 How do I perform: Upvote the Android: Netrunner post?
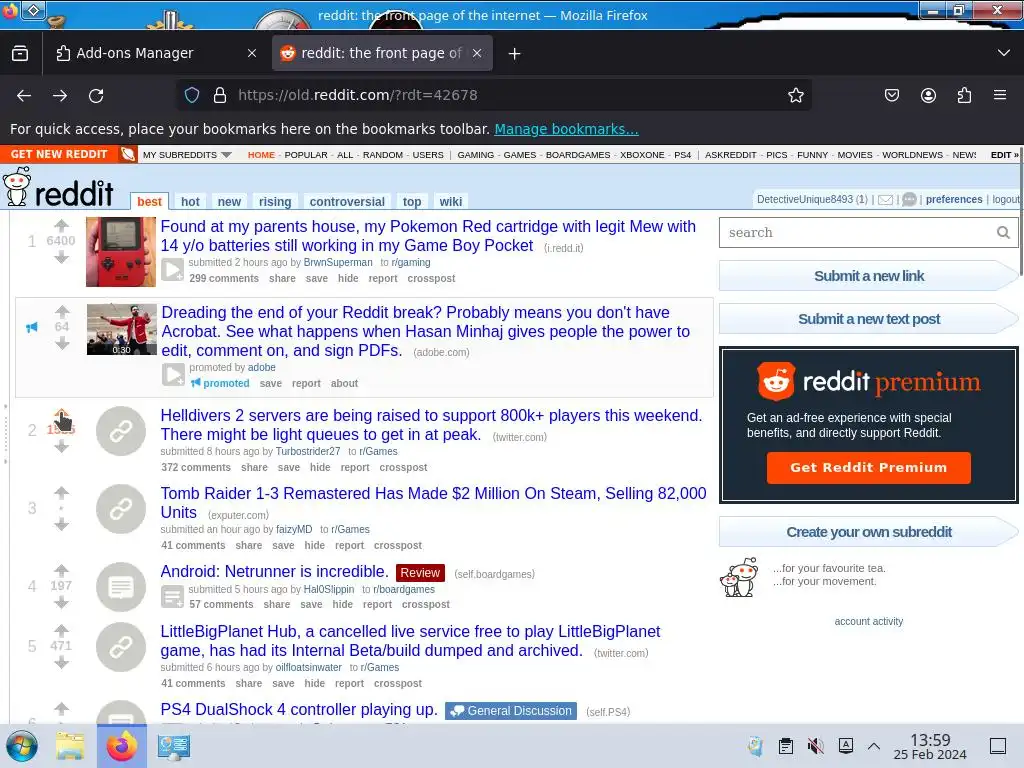[x=61, y=570]
